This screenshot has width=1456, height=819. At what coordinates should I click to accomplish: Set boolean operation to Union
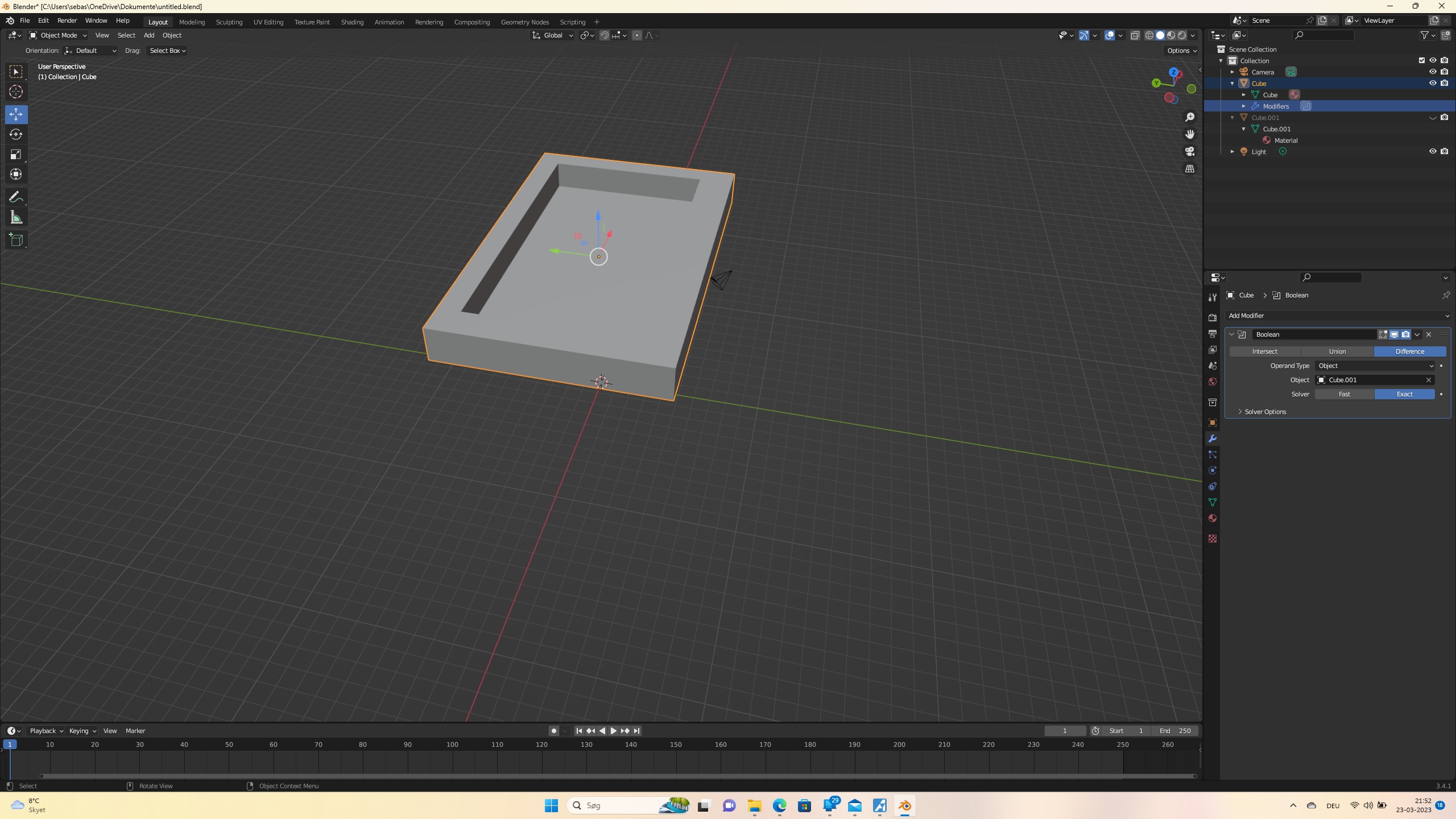click(1337, 351)
